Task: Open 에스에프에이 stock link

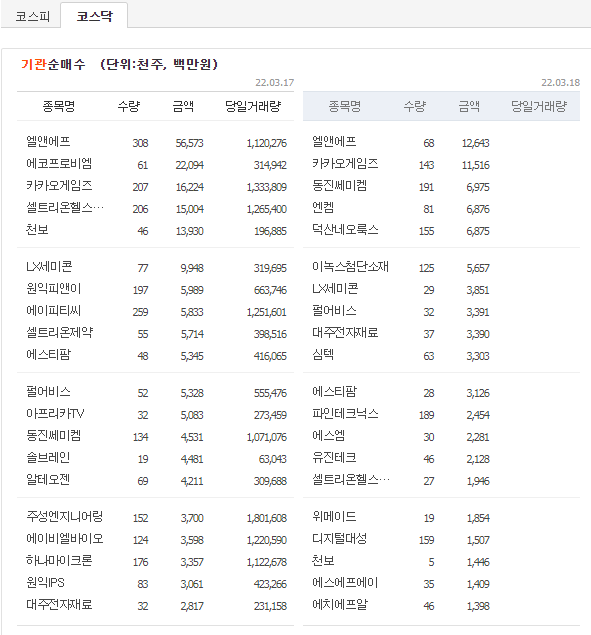Action: 345,582
